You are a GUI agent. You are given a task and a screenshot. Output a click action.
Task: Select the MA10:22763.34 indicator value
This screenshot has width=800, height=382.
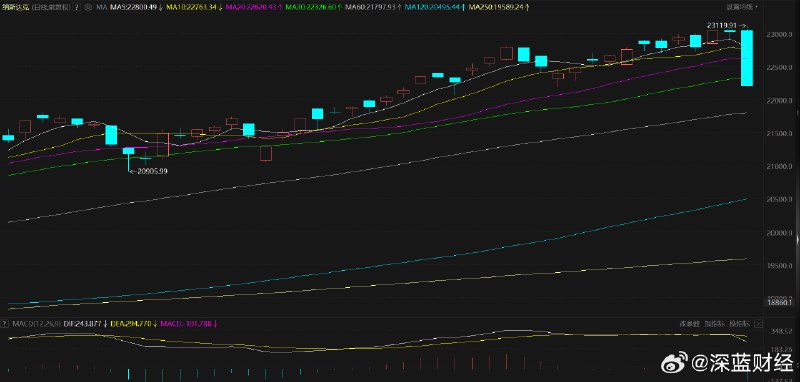click(190, 8)
